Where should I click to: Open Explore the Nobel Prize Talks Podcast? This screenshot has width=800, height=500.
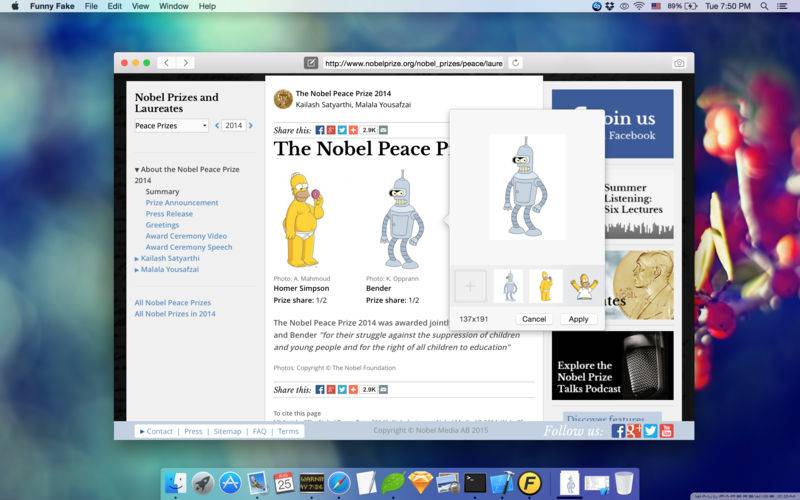[613, 365]
